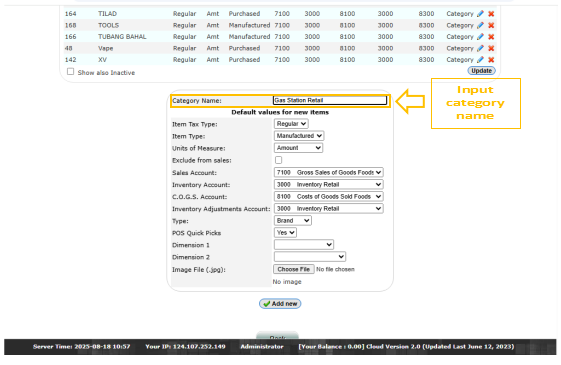Delete the Vape category row
The image size is (561, 365).
coord(491,48)
